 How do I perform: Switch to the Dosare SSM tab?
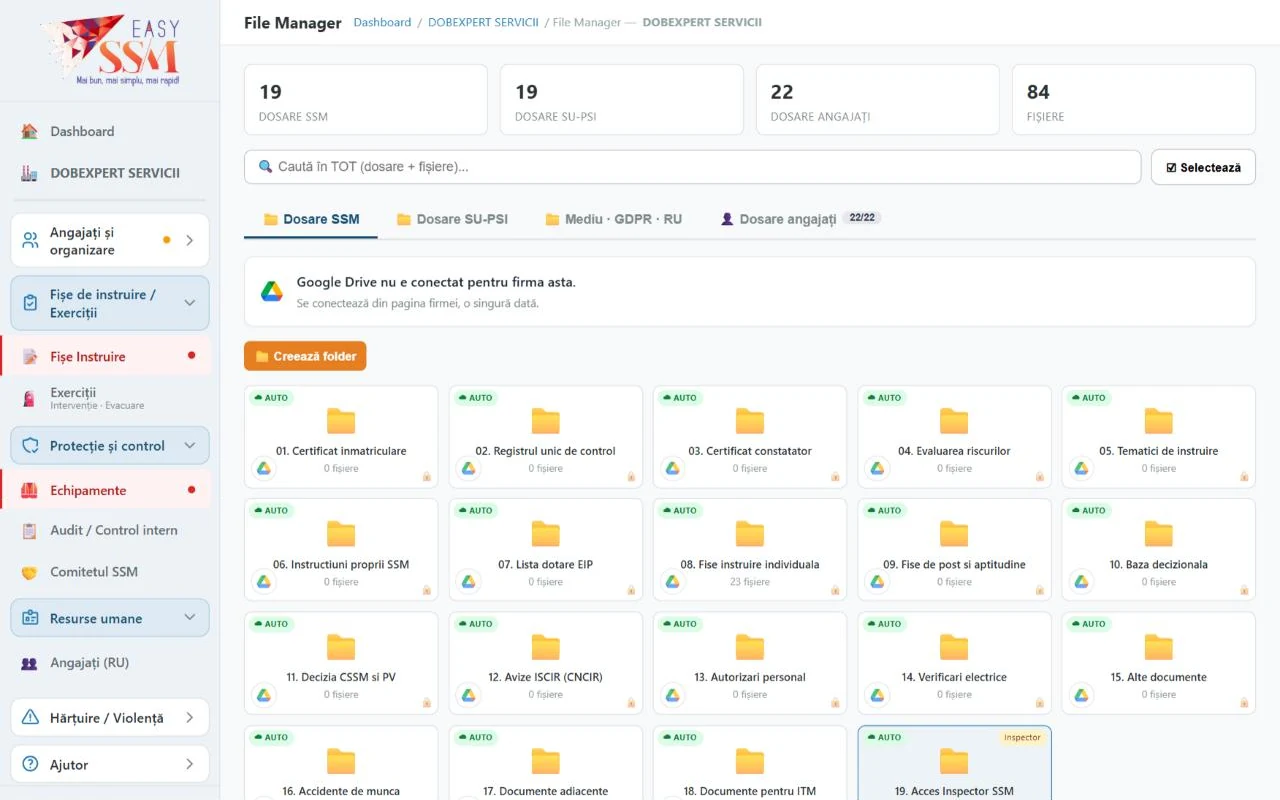(x=311, y=219)
